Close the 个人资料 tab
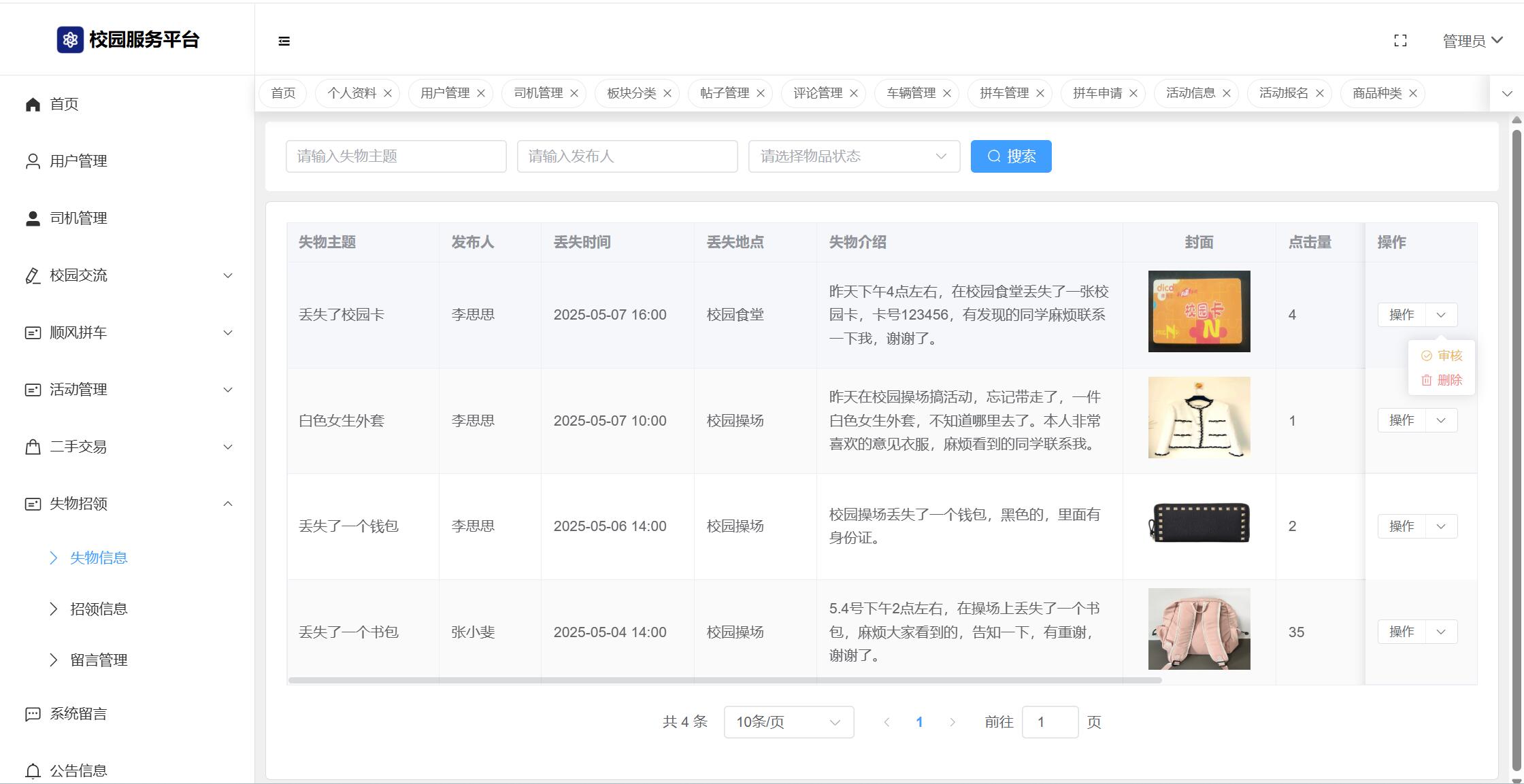The height and width of the screenshot is (784, 1524). [x=388, y=94]
